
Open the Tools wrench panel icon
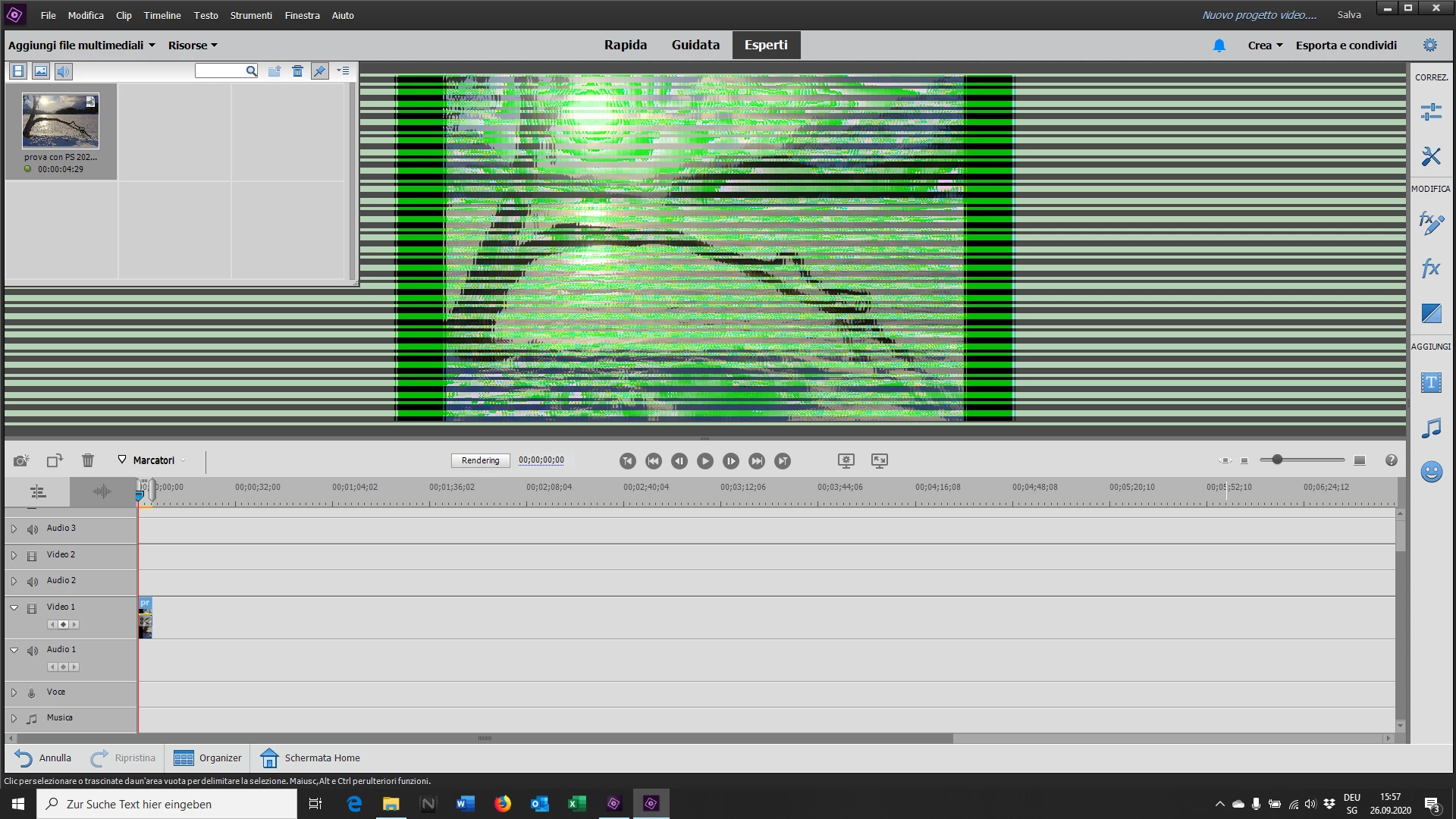(x=1430, y=156)
